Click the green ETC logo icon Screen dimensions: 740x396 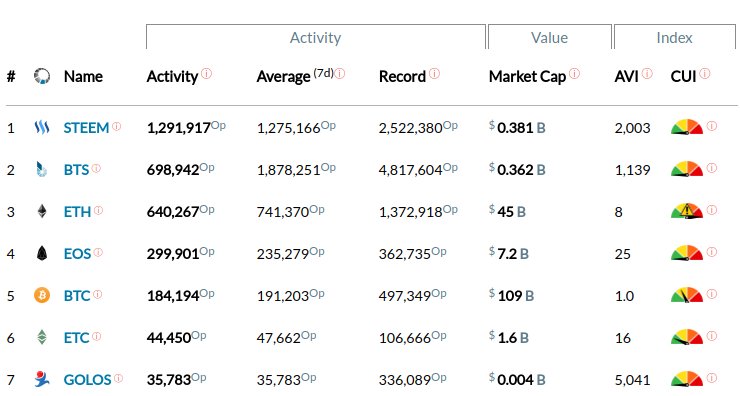[x=42, y=337]
